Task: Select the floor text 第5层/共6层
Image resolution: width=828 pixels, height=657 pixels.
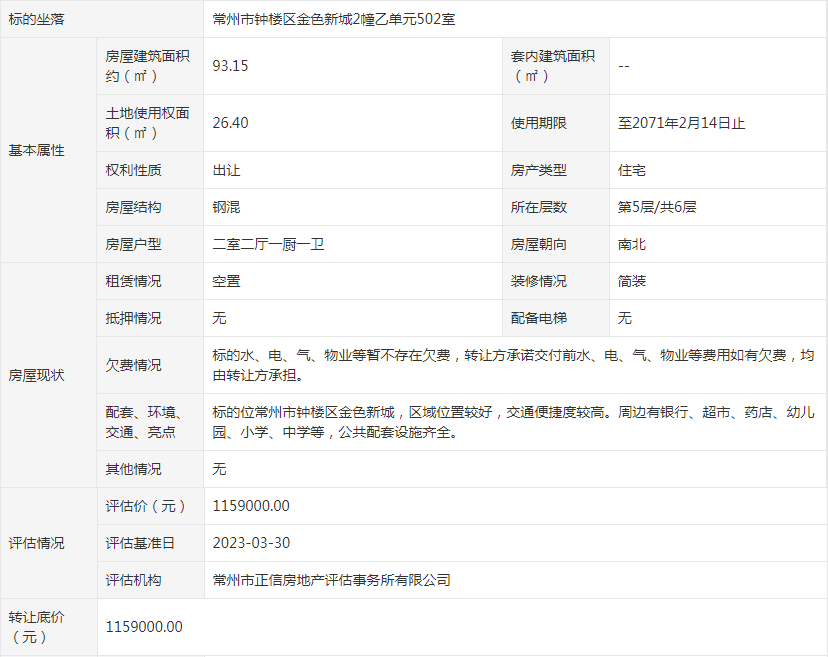Action: [x=657, y=207]
